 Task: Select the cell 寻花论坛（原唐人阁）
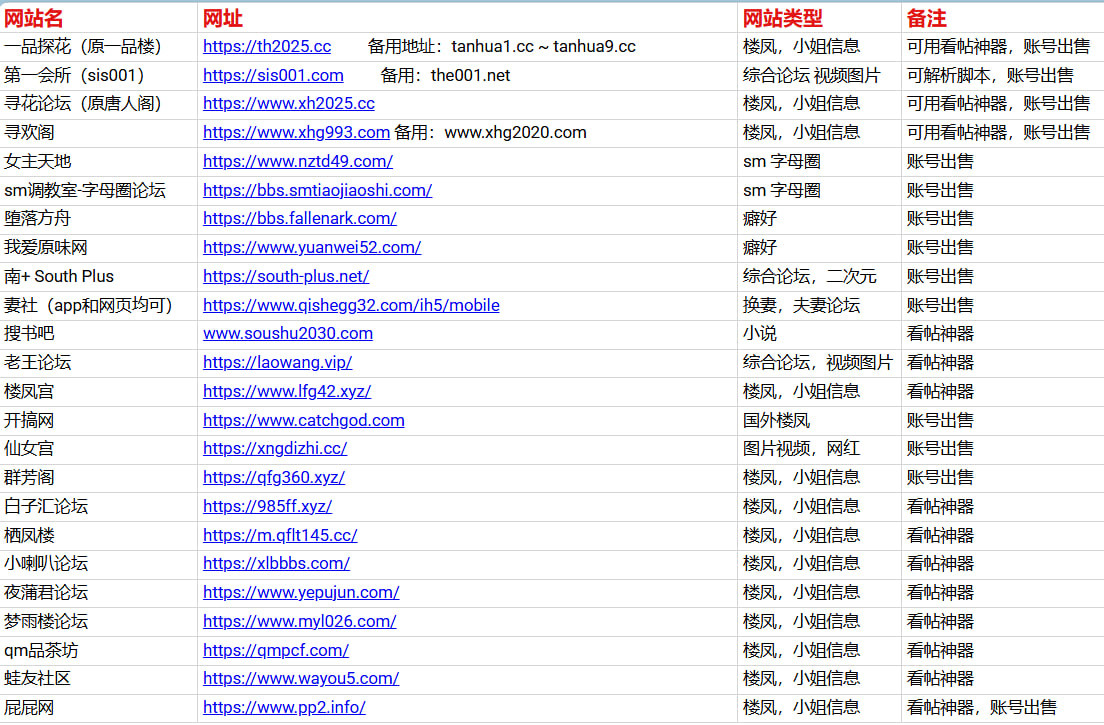pos(99,103)
